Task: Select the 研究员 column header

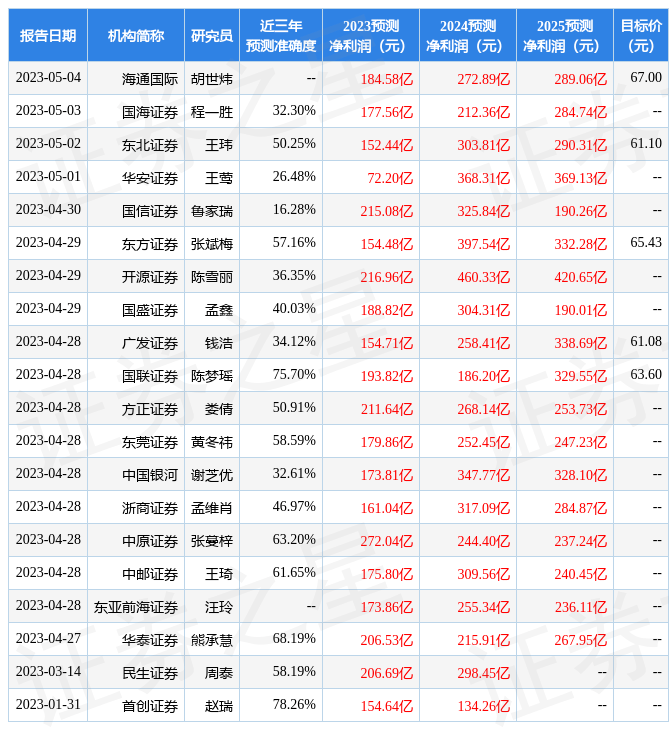Action: tap(212, 36)
